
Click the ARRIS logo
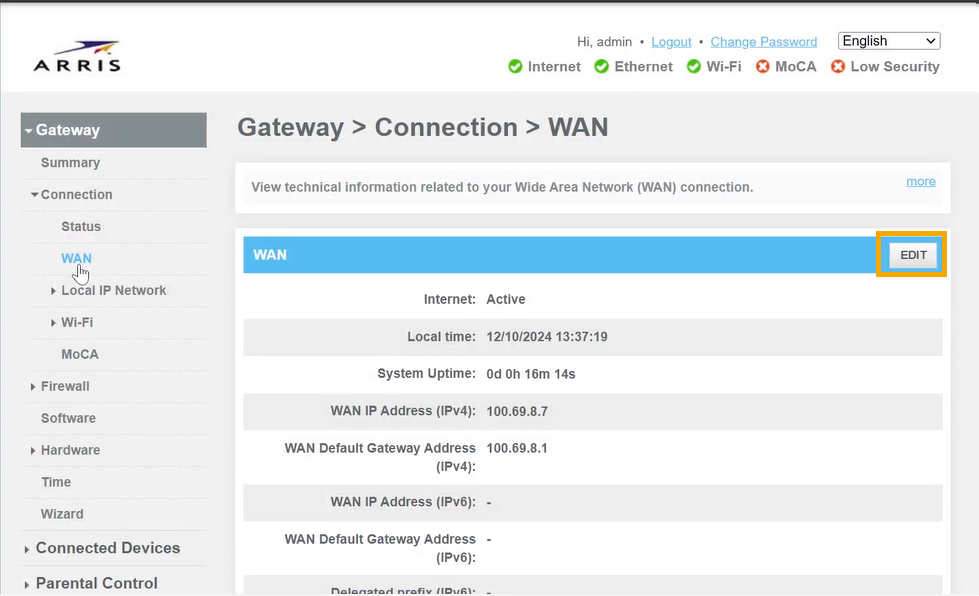pyautogui.click(x=77, y=57)
